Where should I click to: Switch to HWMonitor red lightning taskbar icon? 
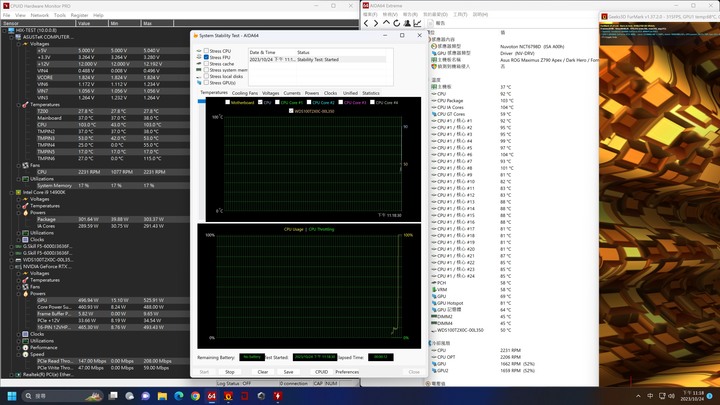[278, 396]
